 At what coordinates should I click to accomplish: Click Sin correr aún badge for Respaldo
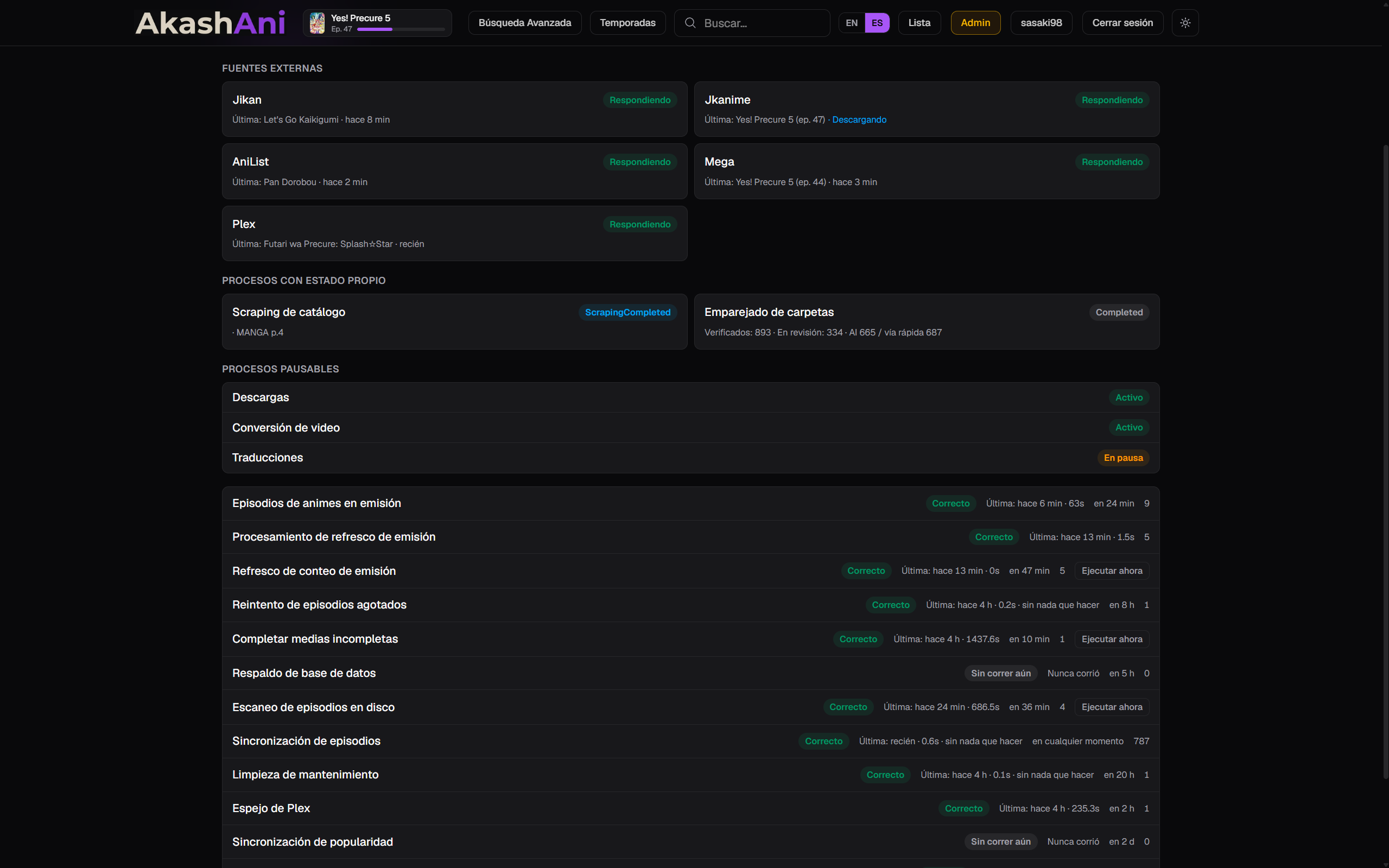(x=1000, y=673)
